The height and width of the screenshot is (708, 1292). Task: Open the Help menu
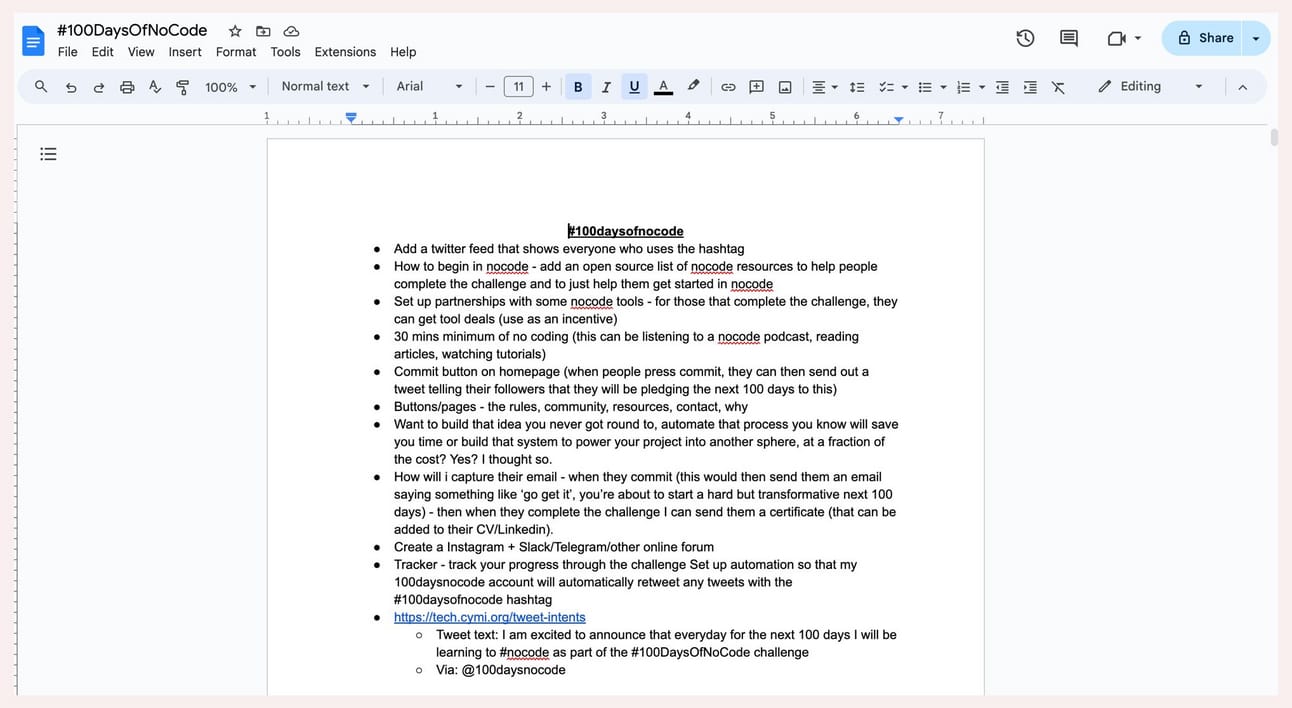403,52
